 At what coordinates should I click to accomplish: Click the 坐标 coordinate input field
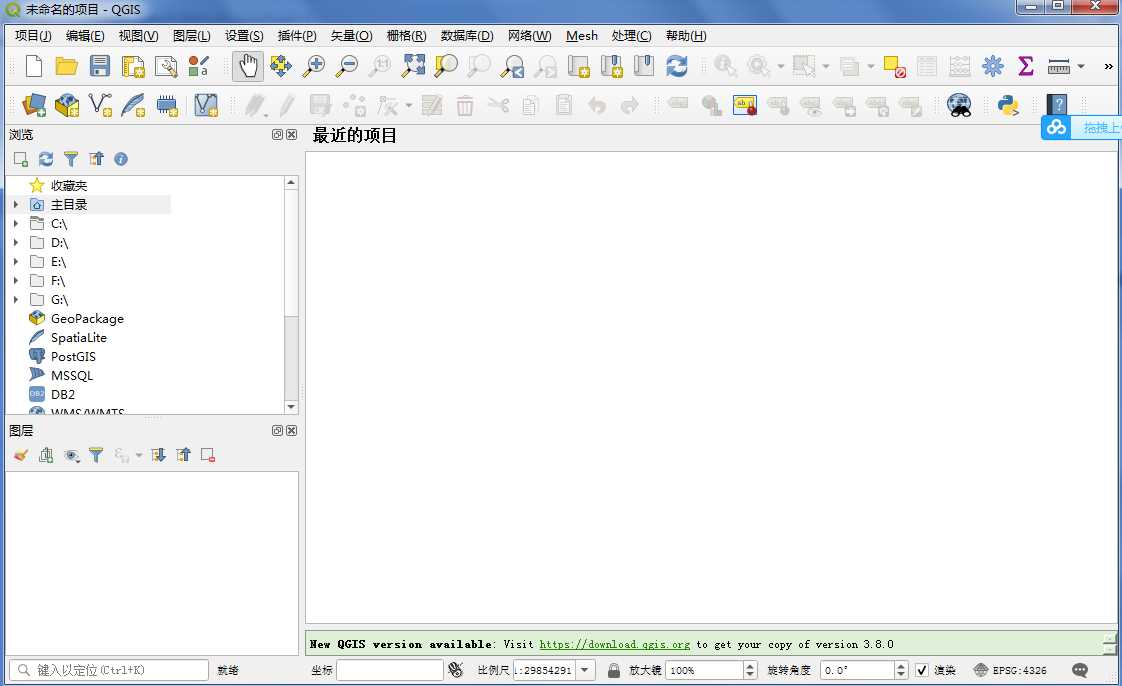click(390, 670)
